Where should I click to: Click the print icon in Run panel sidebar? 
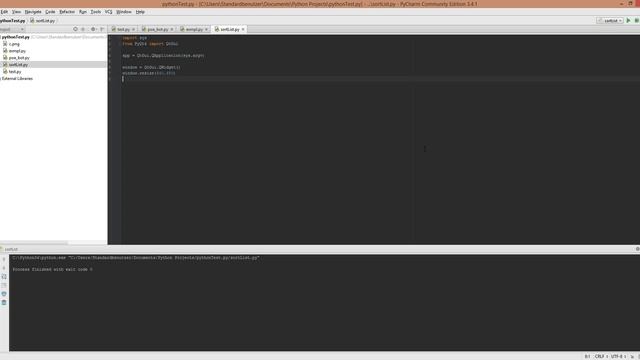pyautogui.click(x=4, y=294)
